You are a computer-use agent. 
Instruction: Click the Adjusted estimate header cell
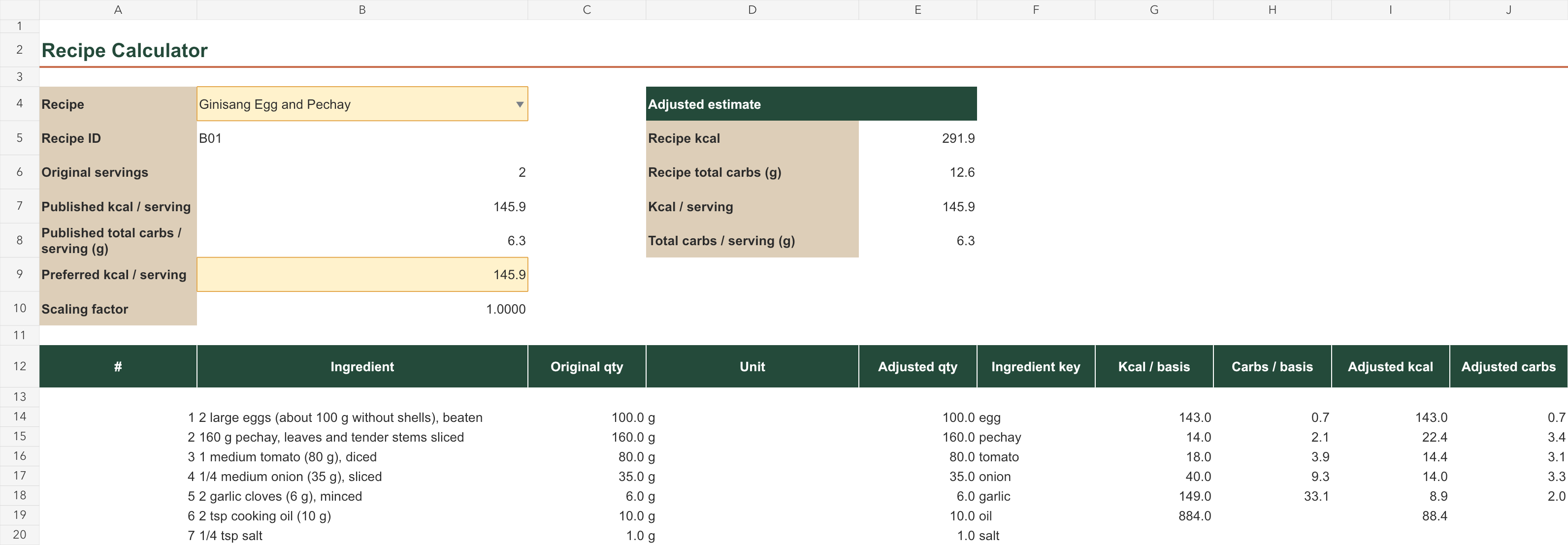tap(812, 104)
